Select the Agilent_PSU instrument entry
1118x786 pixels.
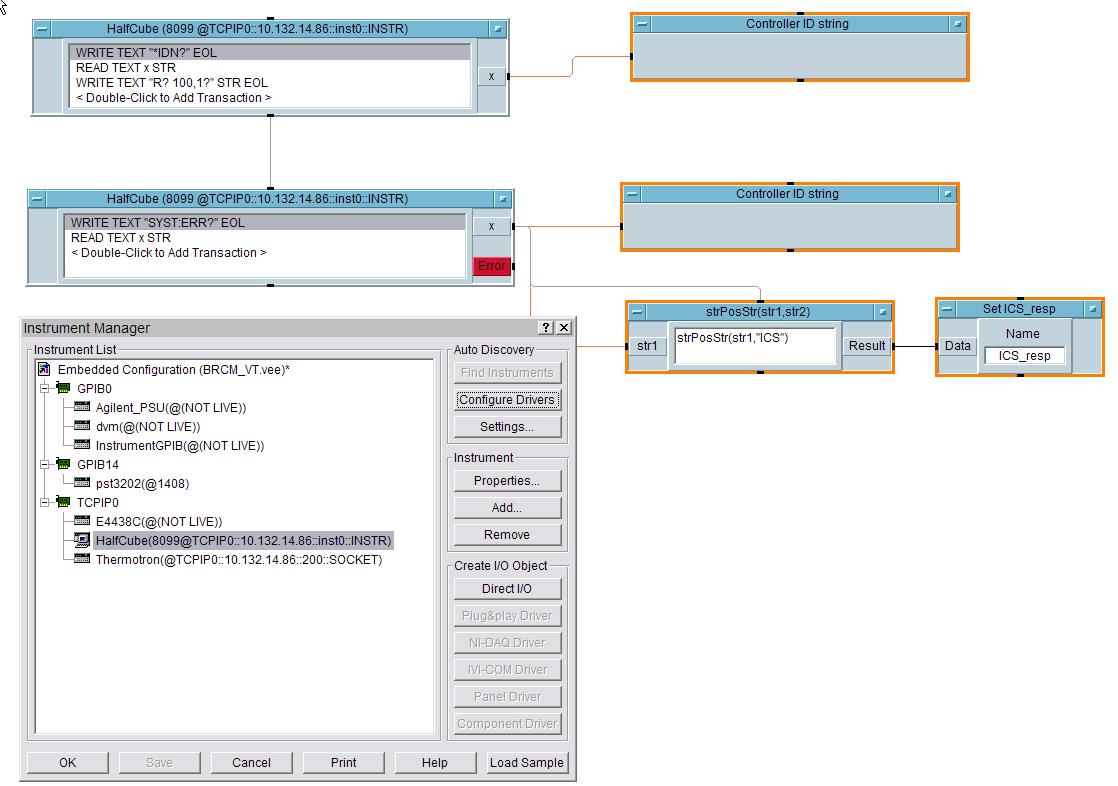coord(170,407)
